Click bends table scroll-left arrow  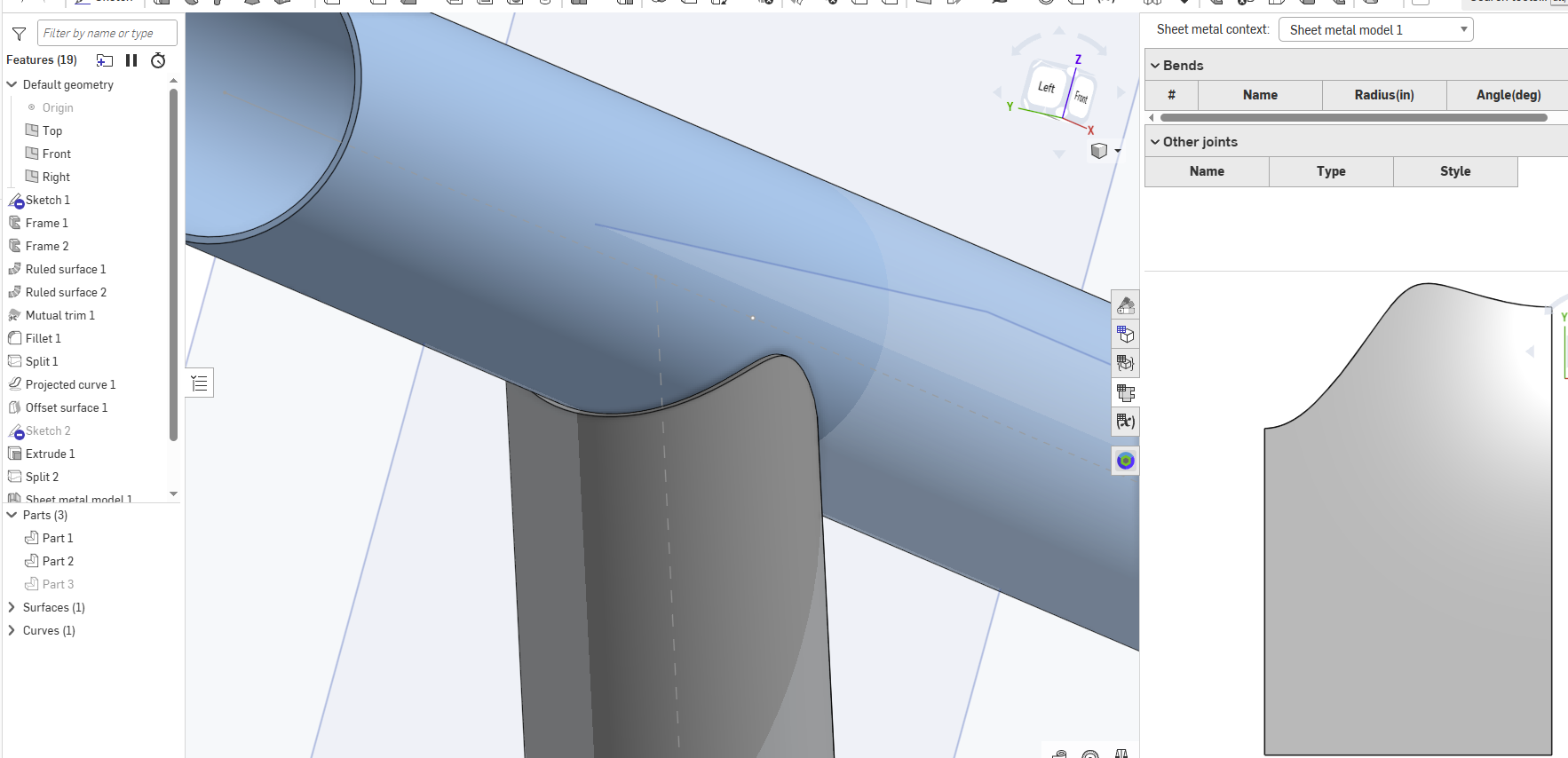pyautogui.click(x=1152, y=117)
